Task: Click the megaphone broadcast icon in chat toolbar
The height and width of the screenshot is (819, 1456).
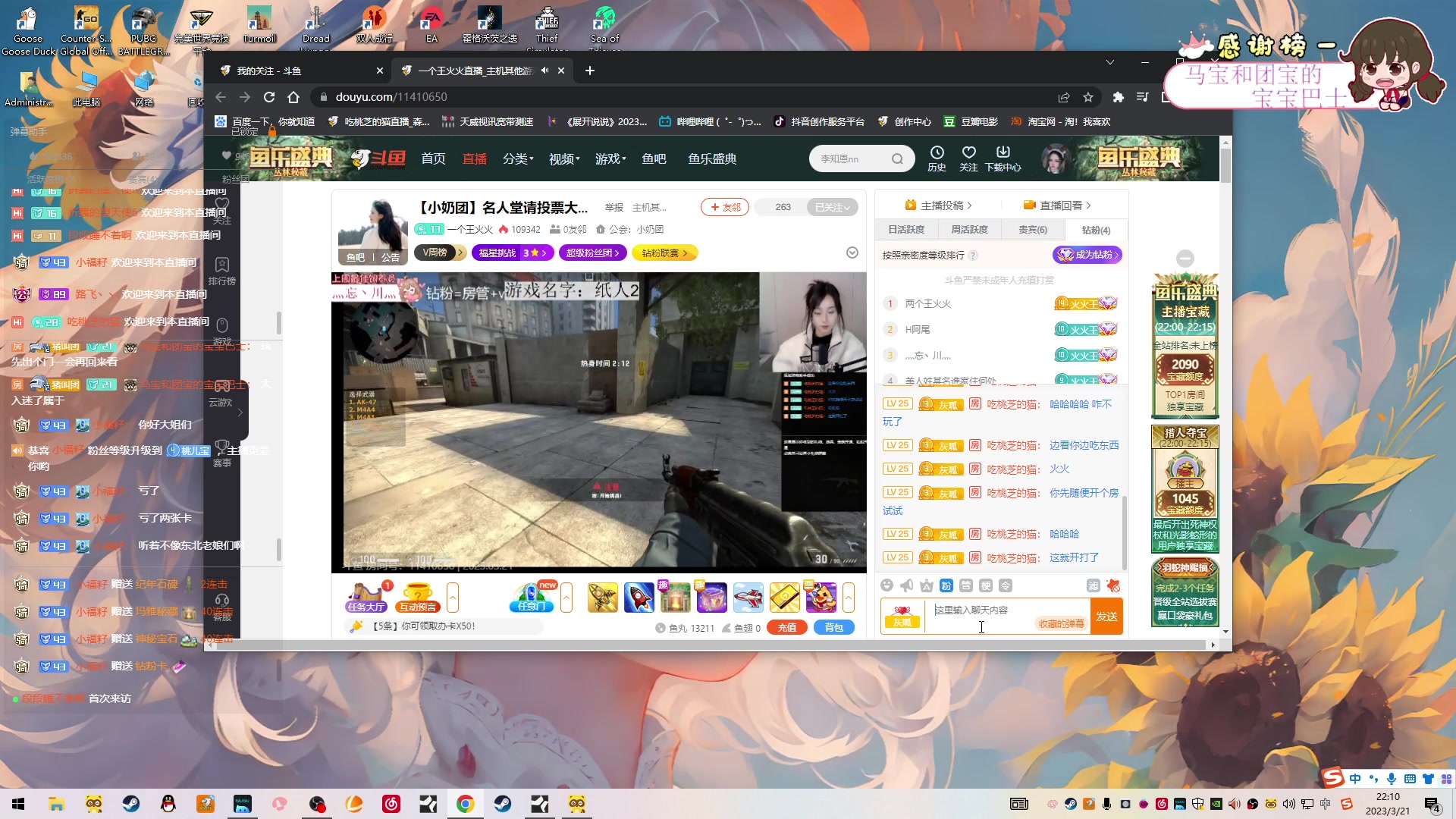Action: click(x=906, y=585)
